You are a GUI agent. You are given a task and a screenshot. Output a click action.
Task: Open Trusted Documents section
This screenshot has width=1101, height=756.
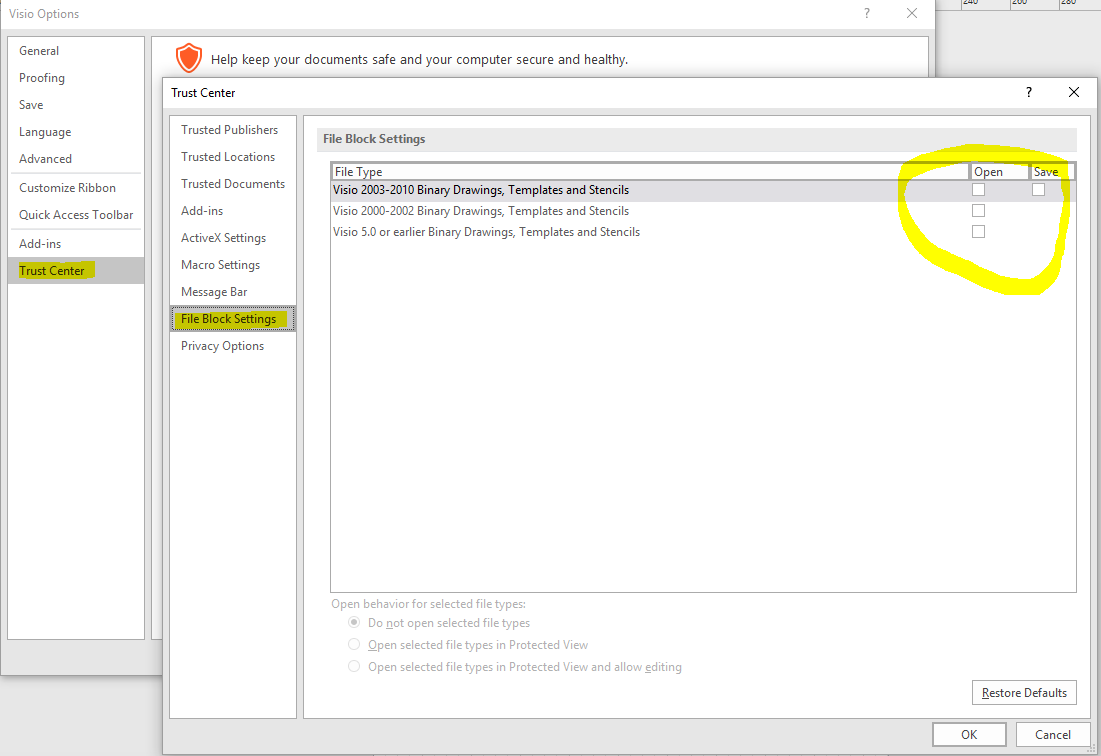click(232, 184)
